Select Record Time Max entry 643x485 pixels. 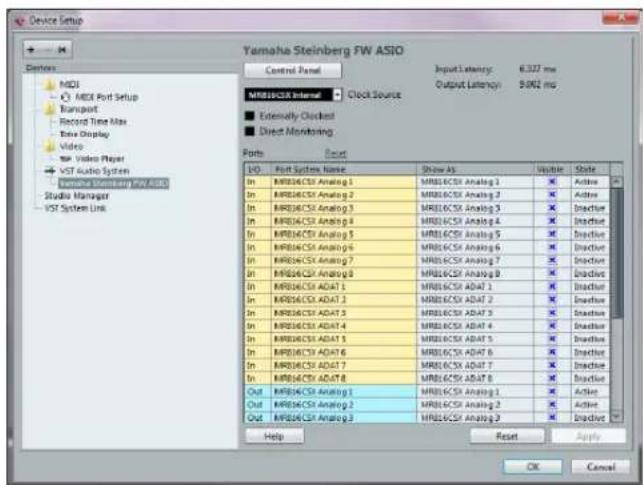pos(93,122)
